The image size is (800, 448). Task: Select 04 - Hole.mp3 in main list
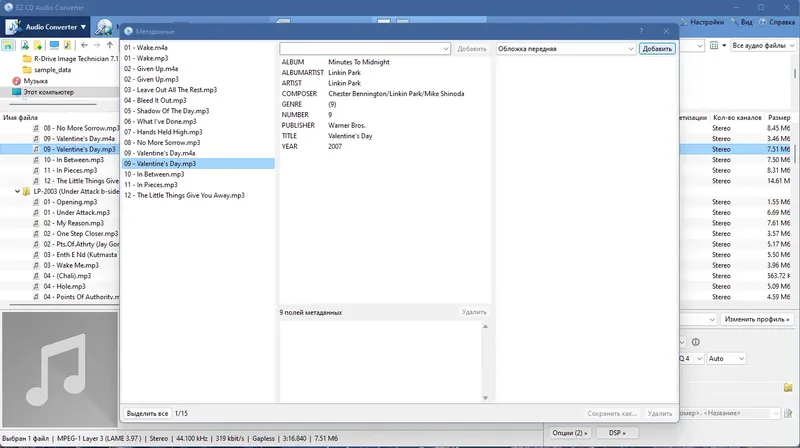click(64, 287)
